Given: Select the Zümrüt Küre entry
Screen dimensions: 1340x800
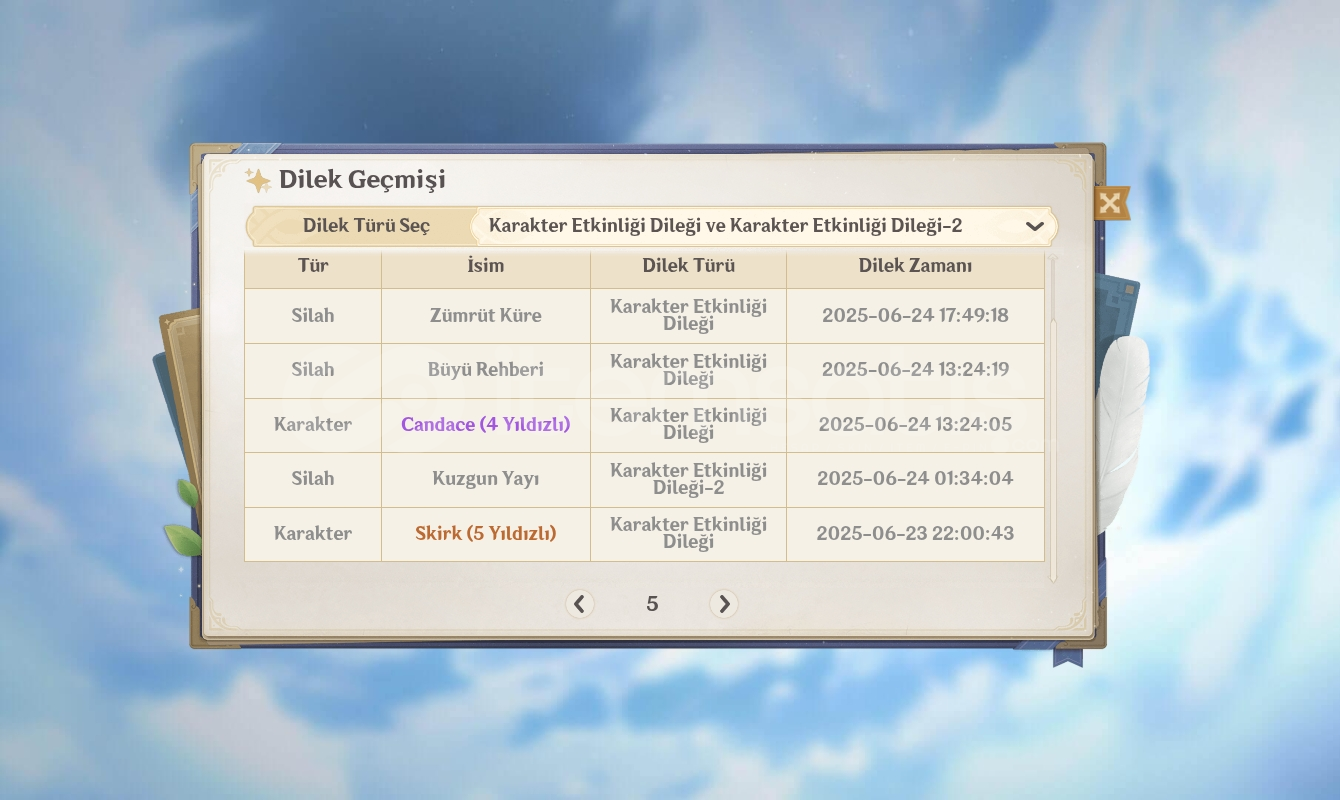Looking at the screenshot, I should tap(644, 316).
